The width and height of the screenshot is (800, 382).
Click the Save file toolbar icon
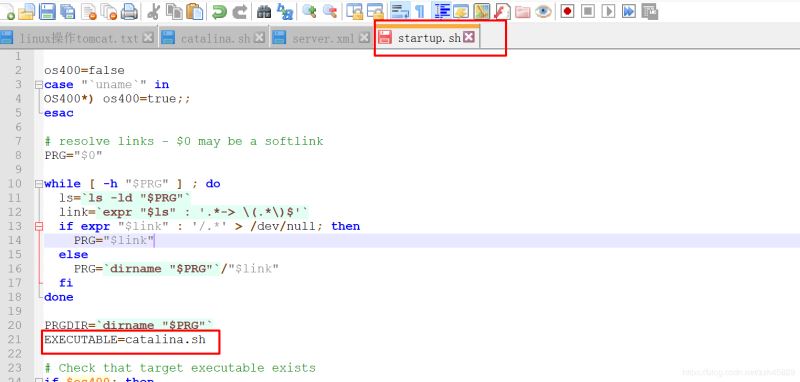pyautogui.click(x=47, y=11)
